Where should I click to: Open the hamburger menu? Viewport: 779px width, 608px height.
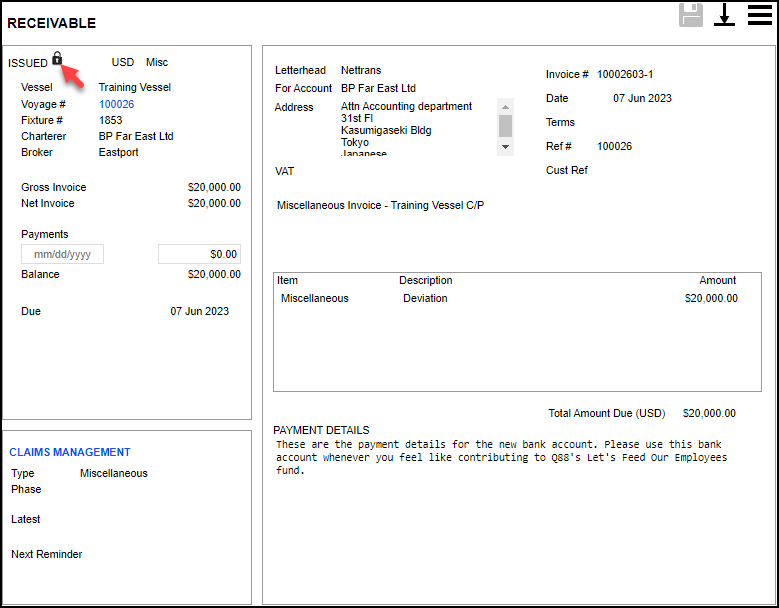pos(759,14)
